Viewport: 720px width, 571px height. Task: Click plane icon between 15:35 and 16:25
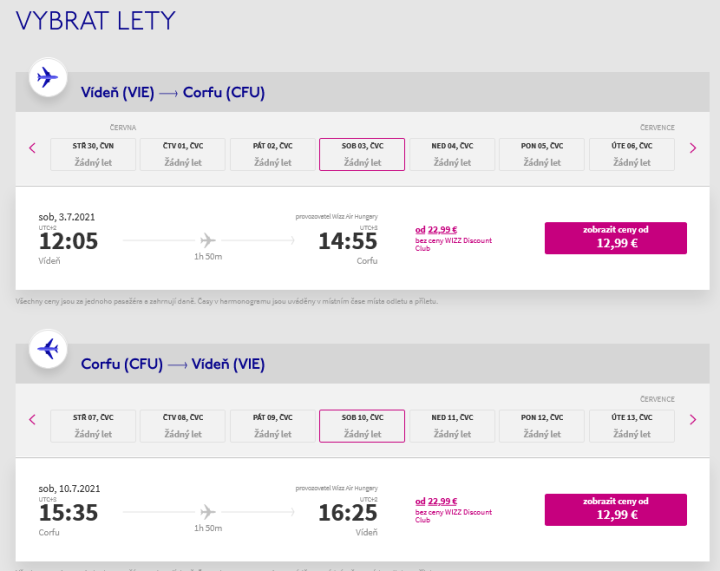[208, 511]
